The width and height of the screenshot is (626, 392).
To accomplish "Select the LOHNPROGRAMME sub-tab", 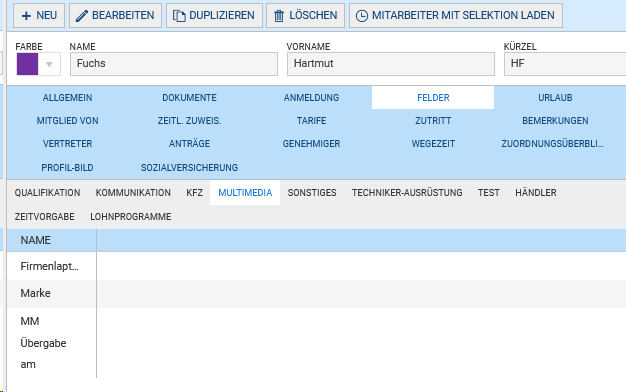I will tap(131, 217).
